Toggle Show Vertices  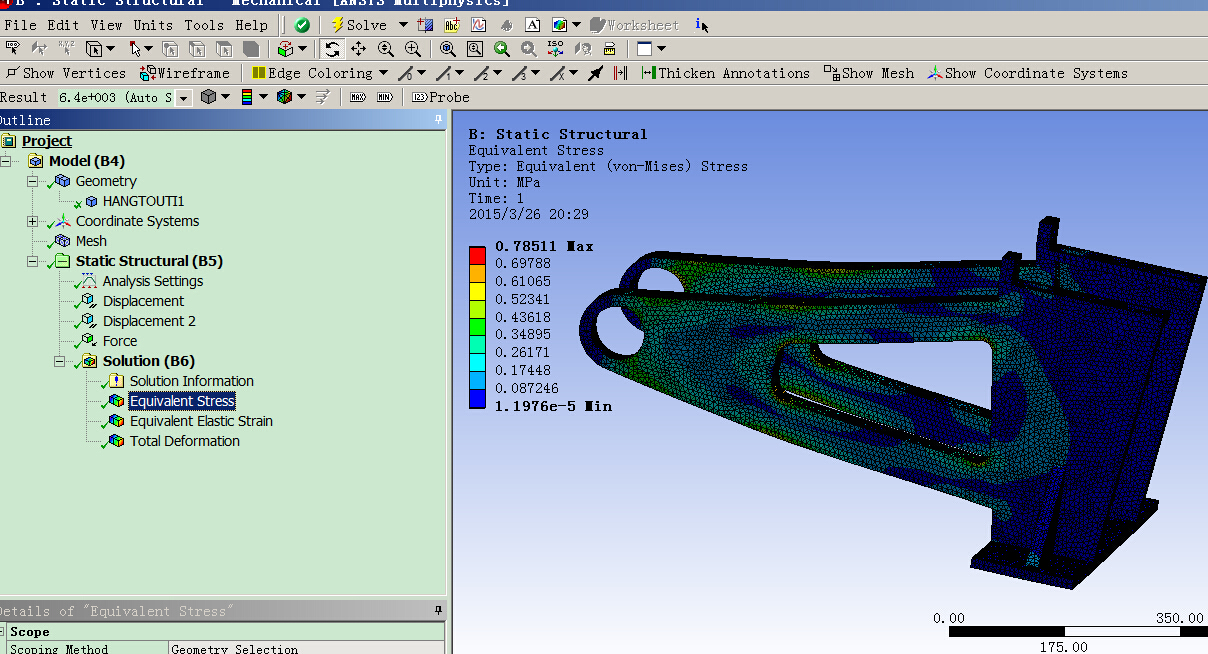[66, 73]
